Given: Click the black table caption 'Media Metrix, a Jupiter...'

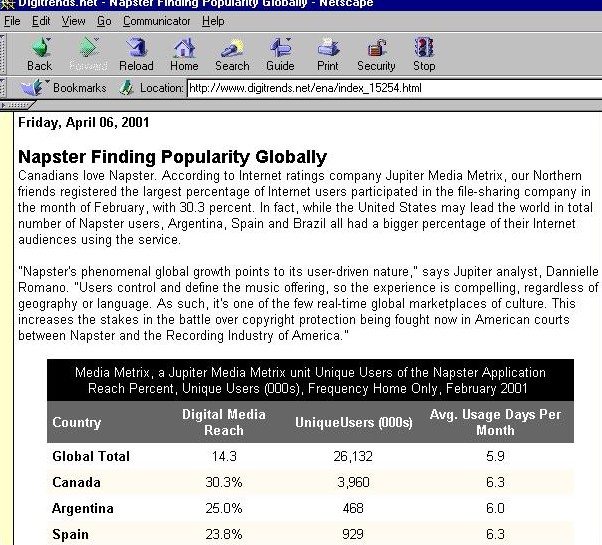Looking at the screenshot, I should point(311,380).
